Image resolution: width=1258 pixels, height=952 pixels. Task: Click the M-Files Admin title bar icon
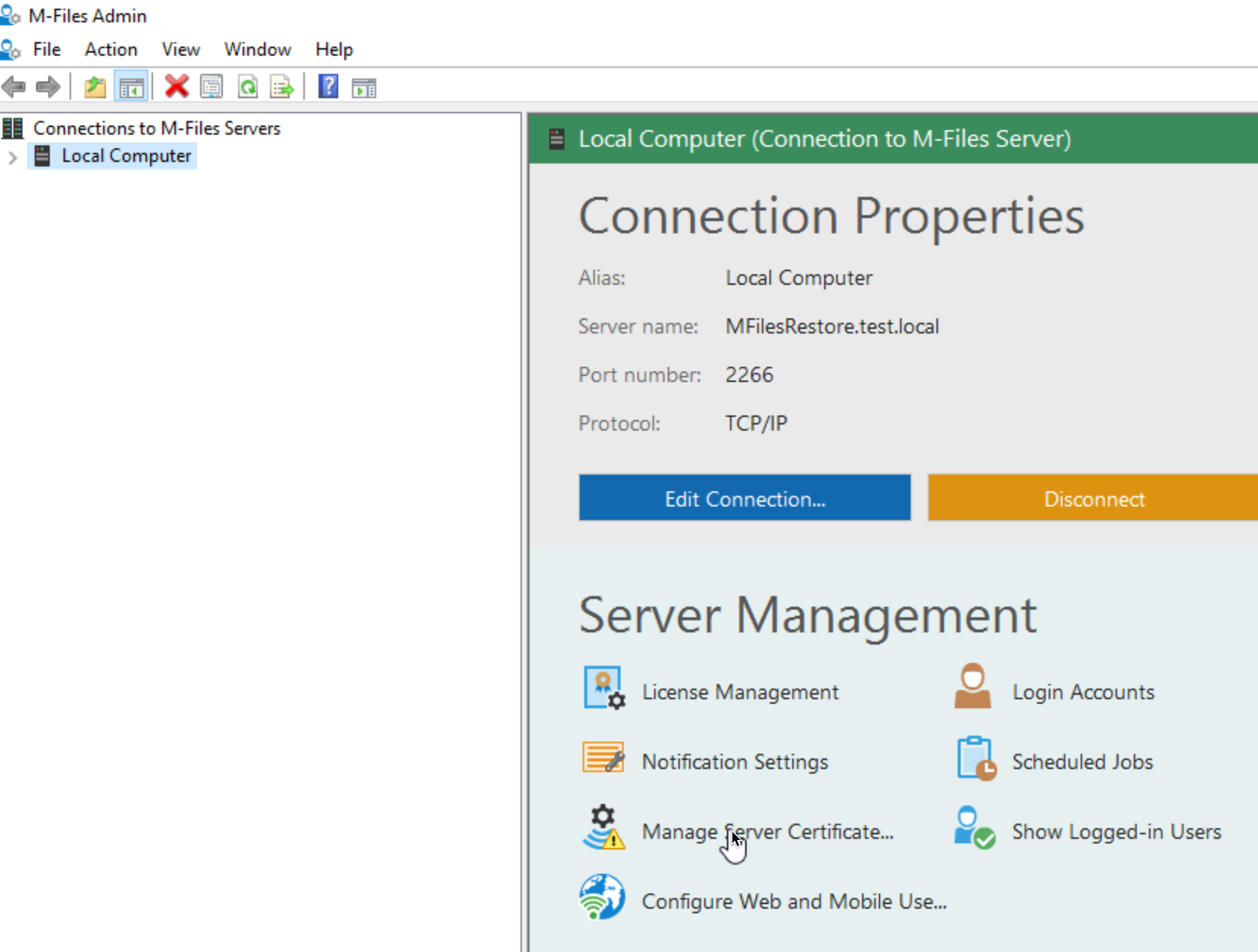tap(10, 15)
